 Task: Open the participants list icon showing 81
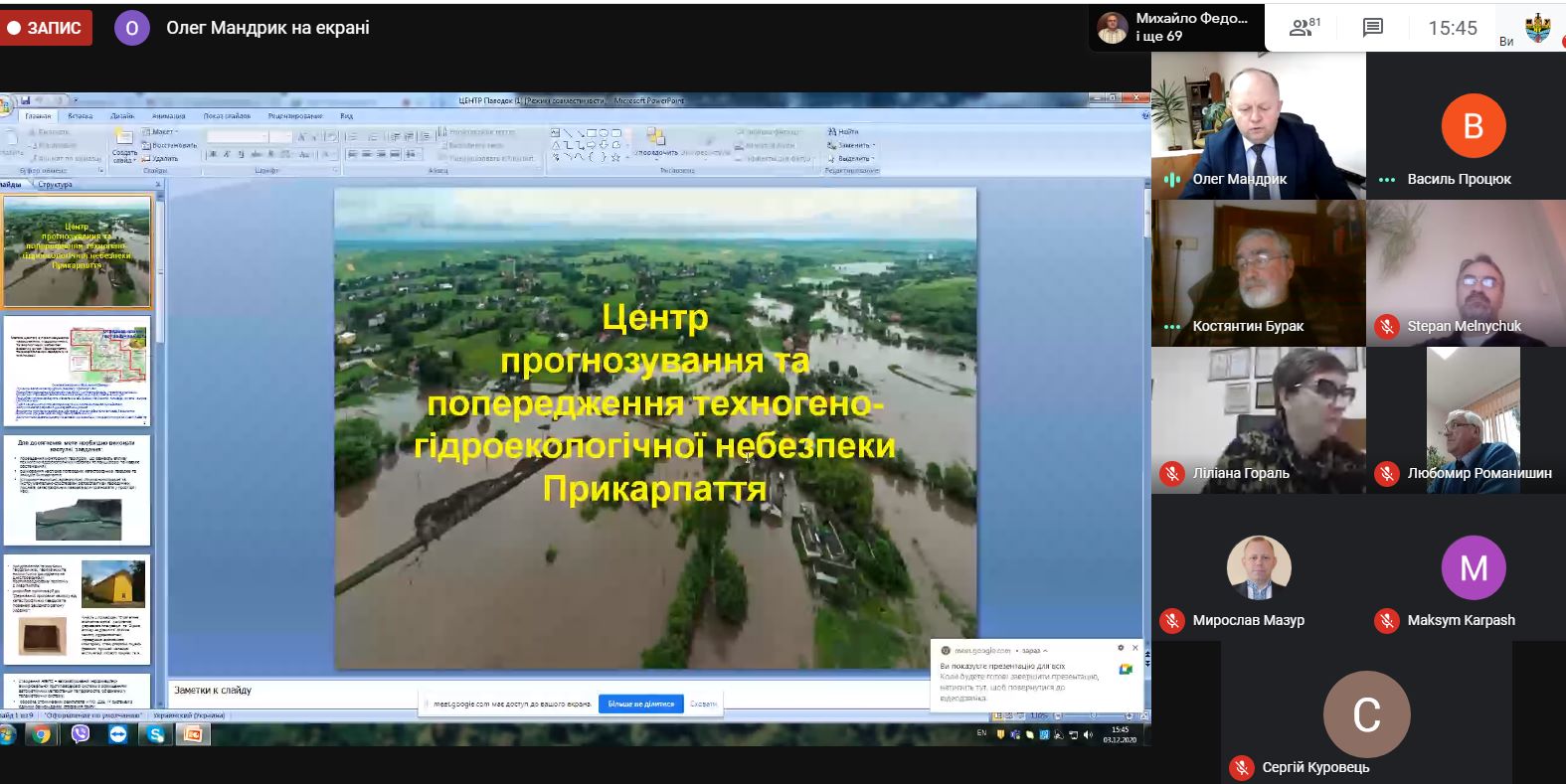click(x=1305, y=28)
